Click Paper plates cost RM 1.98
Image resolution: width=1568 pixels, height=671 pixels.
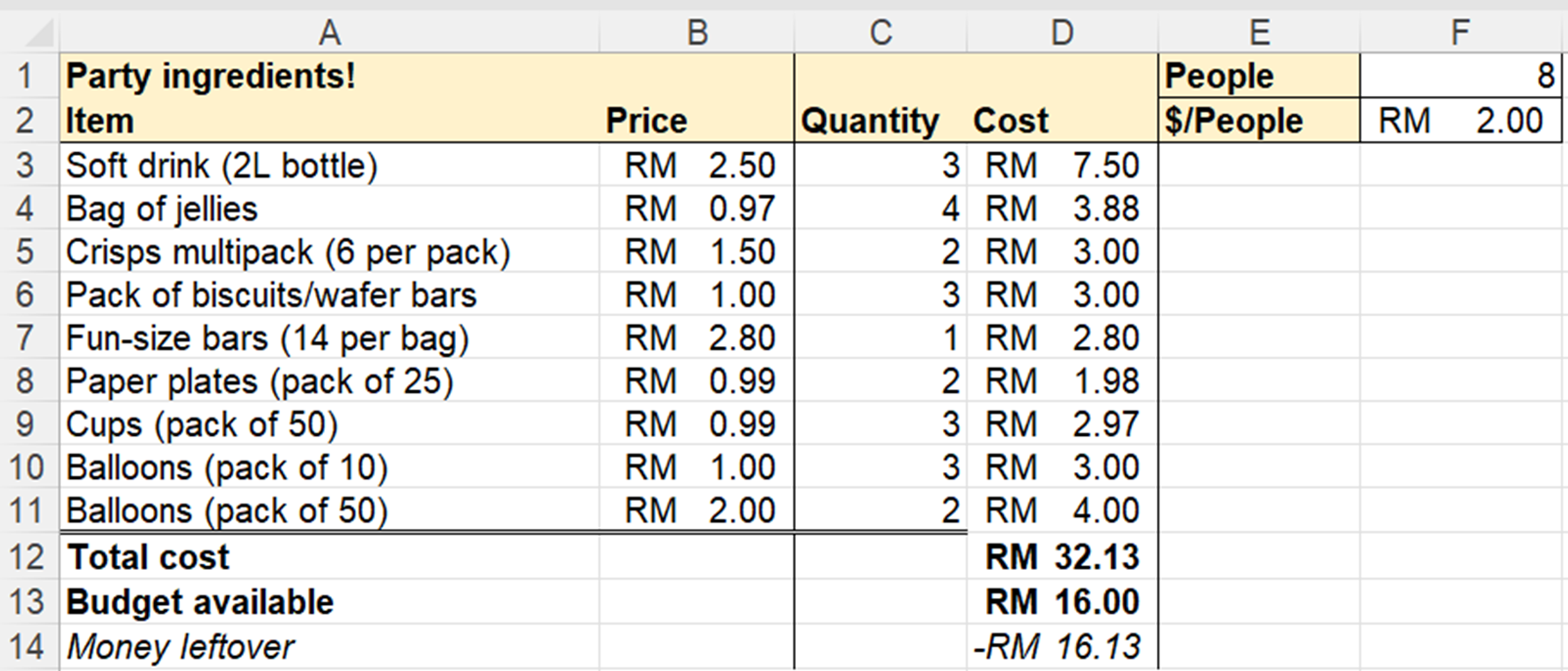click(x=1063, y=381)
